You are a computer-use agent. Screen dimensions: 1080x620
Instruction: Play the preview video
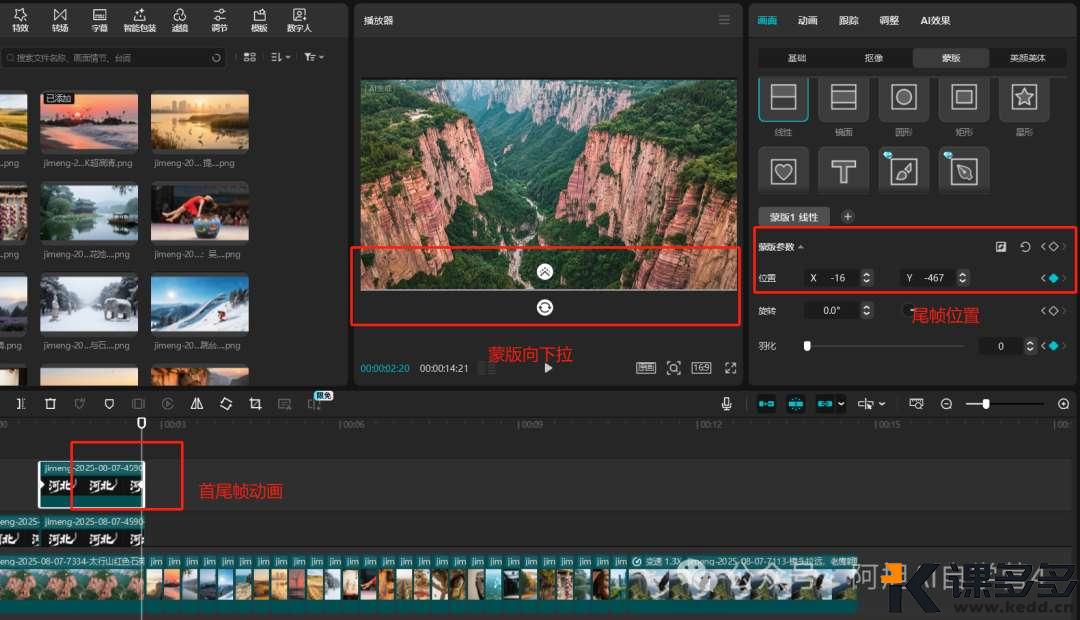tap(548, 368)
